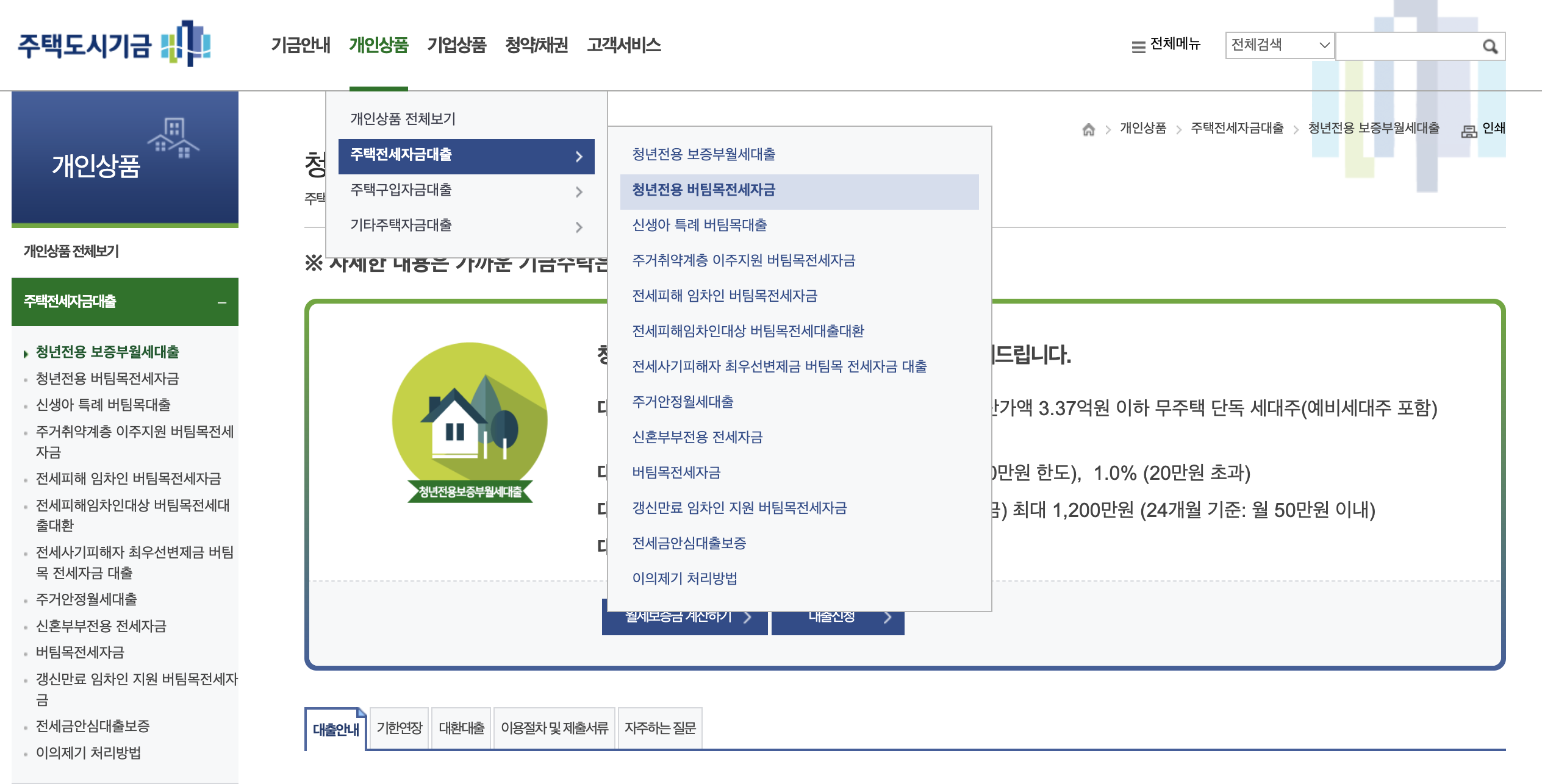The height and width of the screenshot is (784, 1542).
Task: Expand 주택구입자금대출 submenu arrow
Action: (579, 192)
